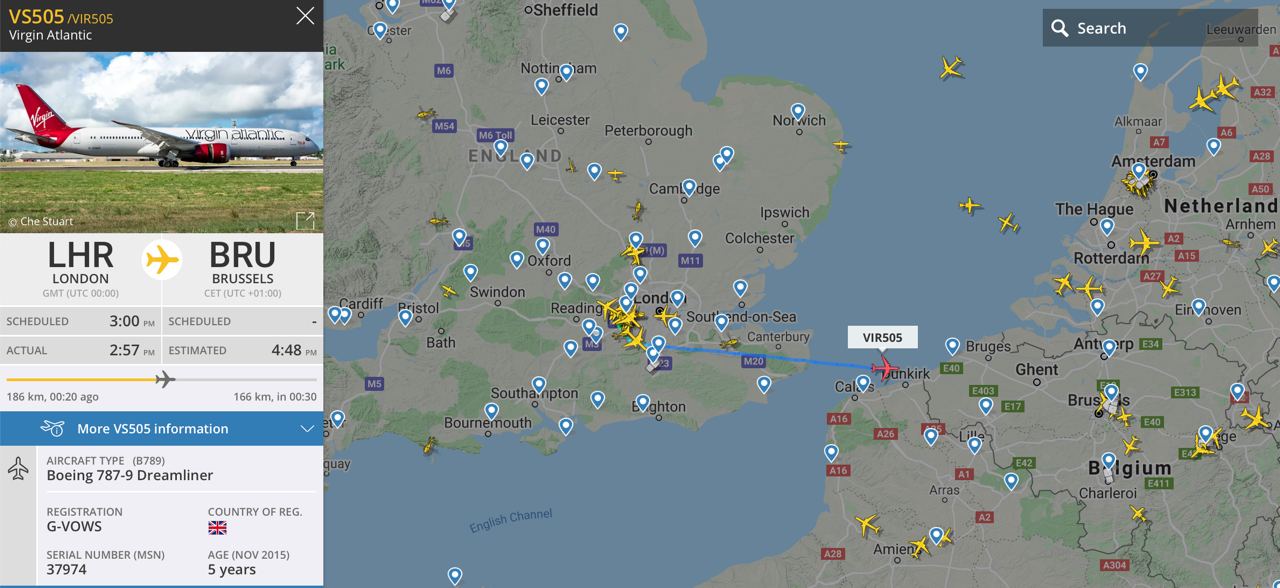
Task: Click the Amsterdam airport pin marker
Action: pyautogui.click(x=1138, y=170)
